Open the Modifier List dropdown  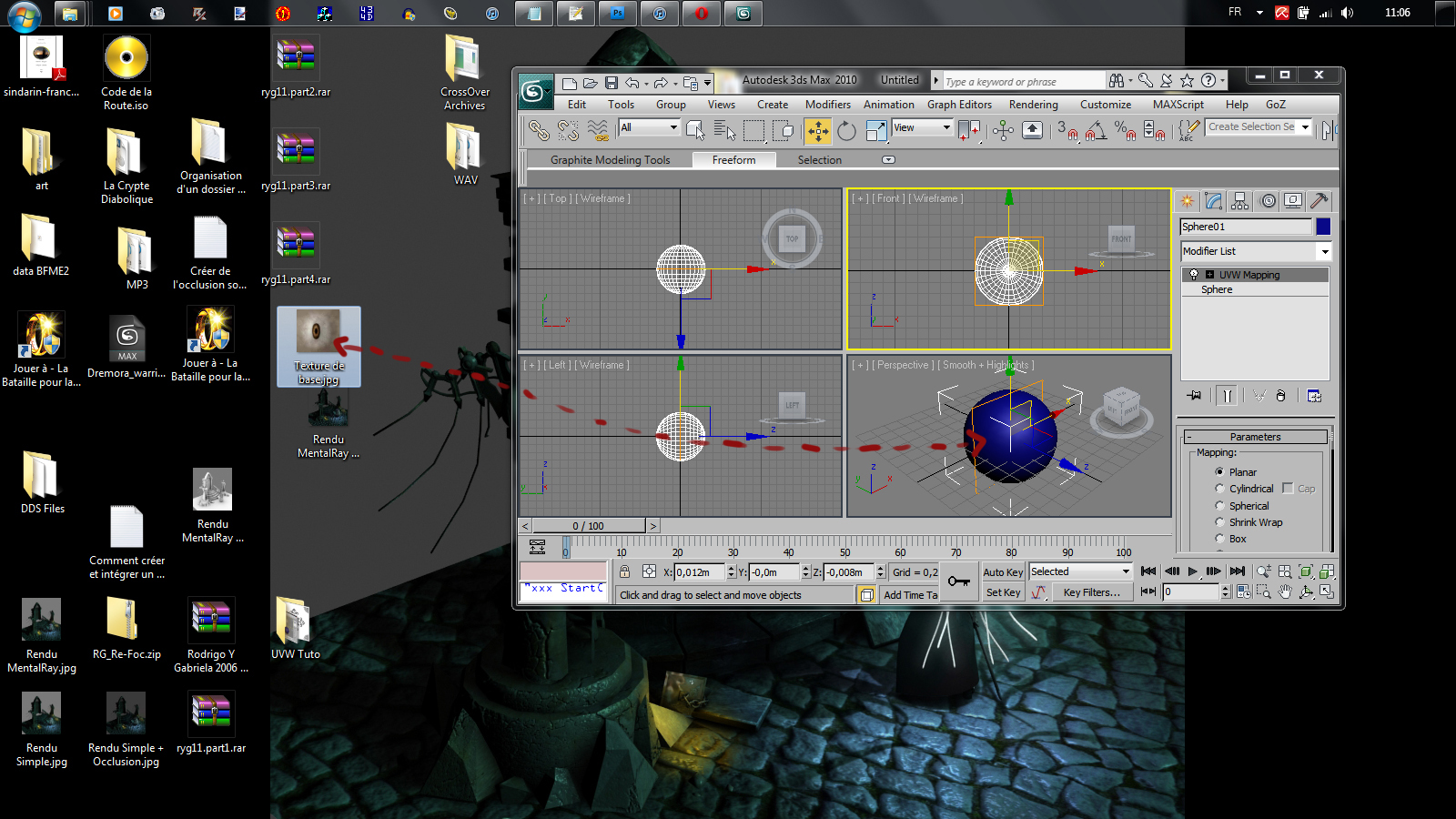click(x=1325, y=252)
